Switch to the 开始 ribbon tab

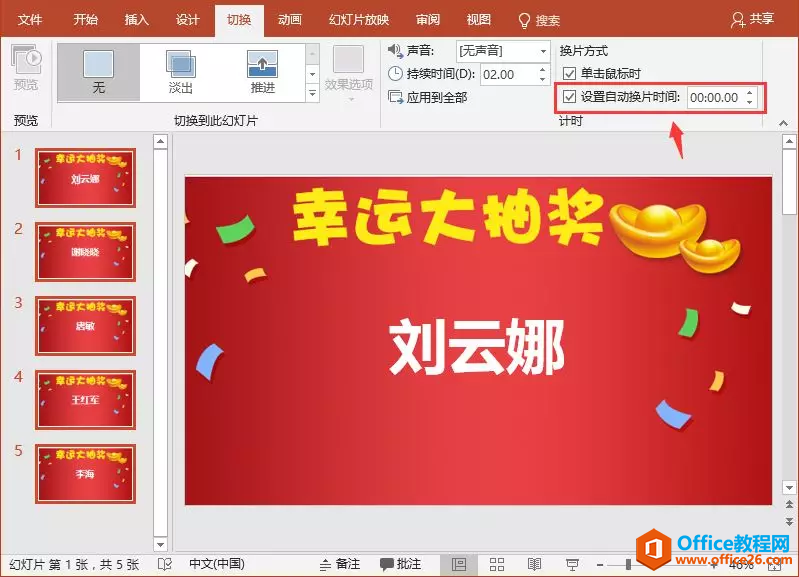(85, 20)
